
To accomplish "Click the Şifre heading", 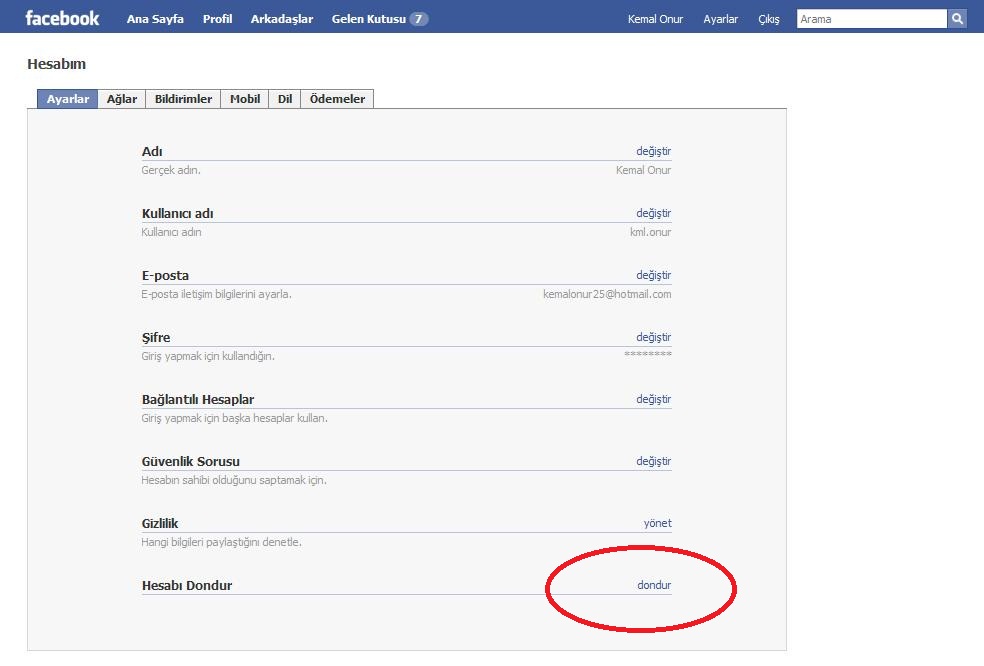I will coord(156,338).
